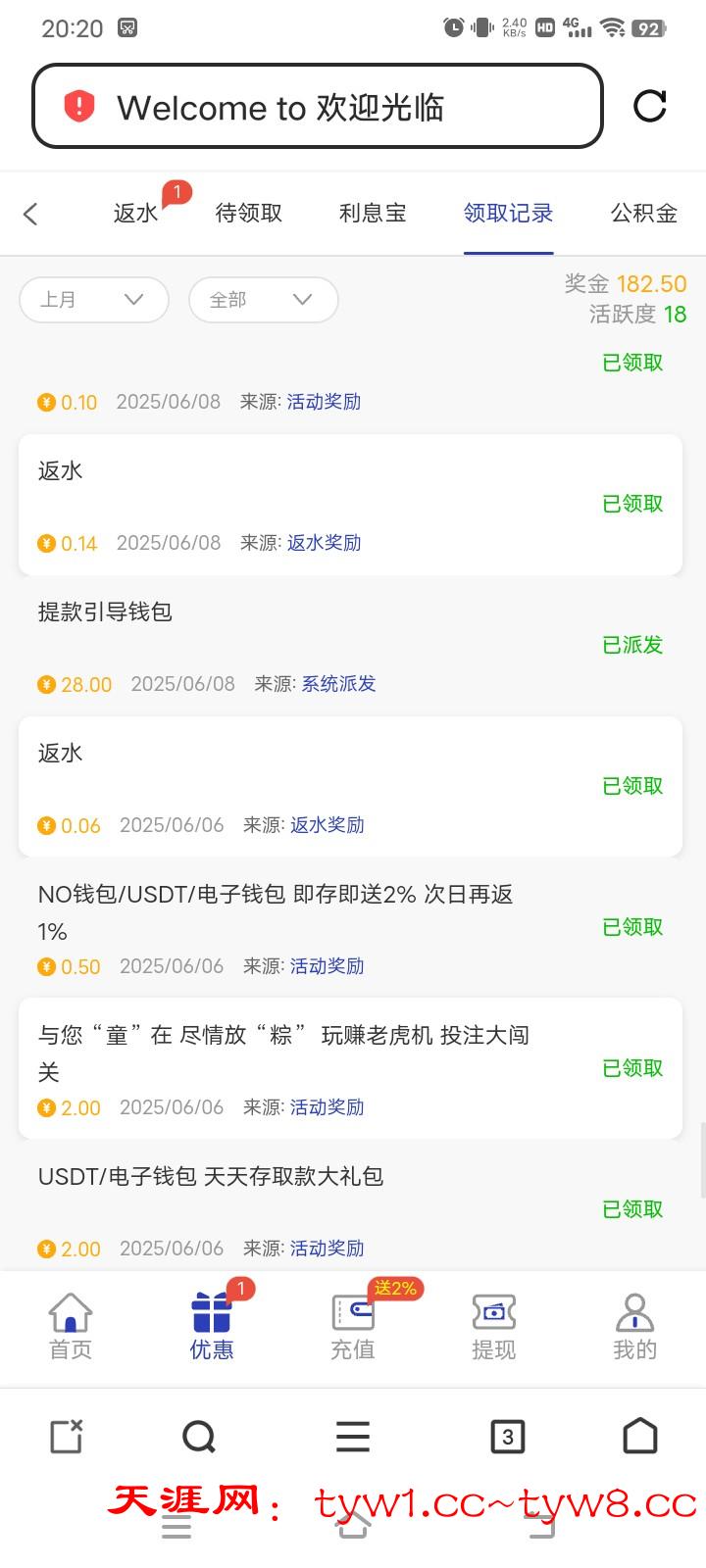Click the address bar field
706x1568 pixels.
point(333,107)
